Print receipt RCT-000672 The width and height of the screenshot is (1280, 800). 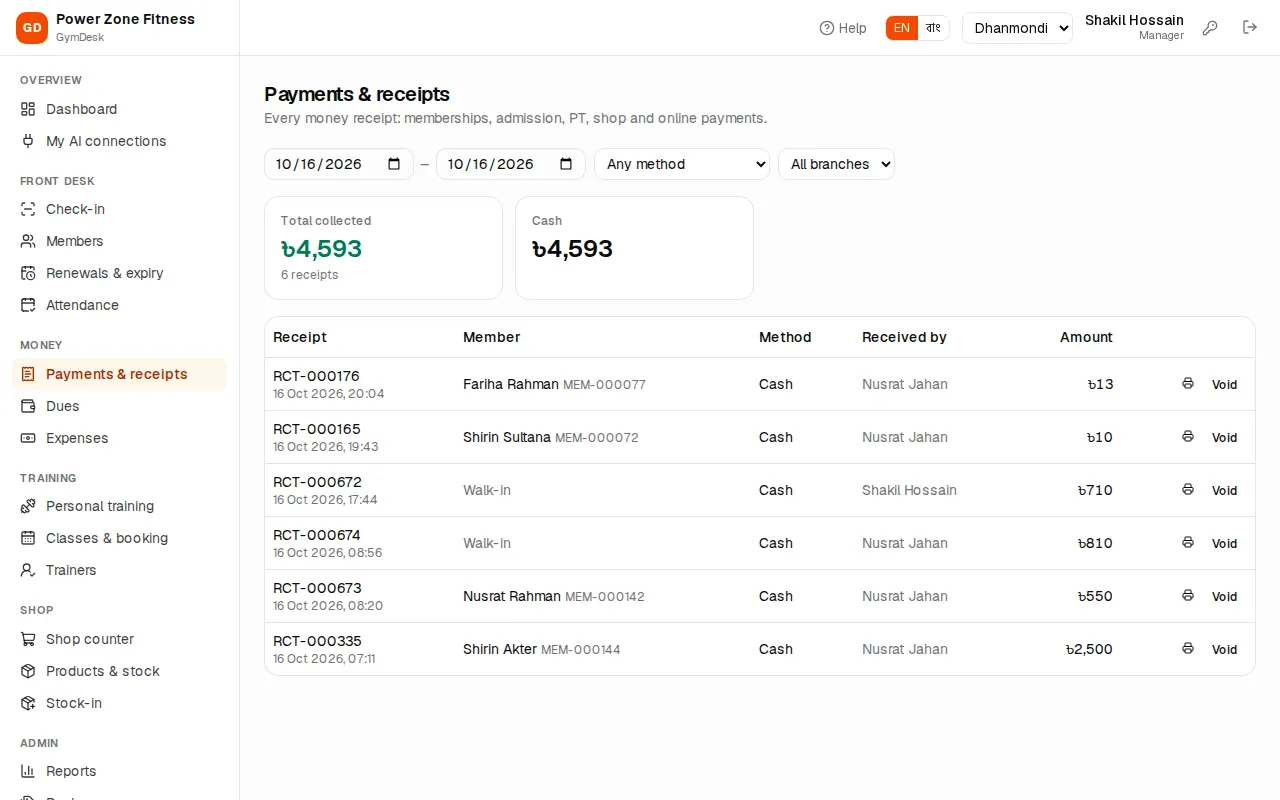(x=1188, y=490)
